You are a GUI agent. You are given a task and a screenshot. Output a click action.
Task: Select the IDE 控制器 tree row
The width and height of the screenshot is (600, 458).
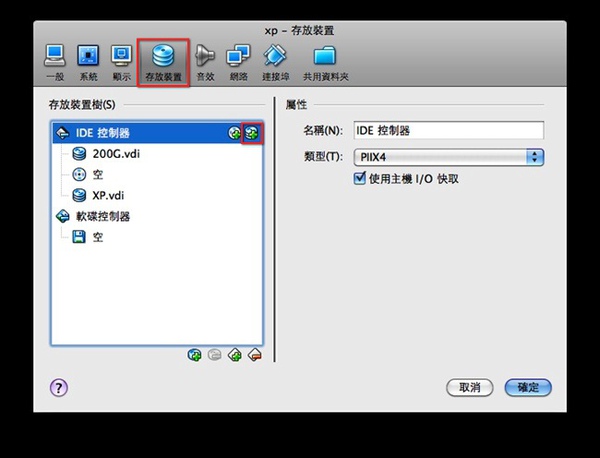click(x=157, y=133)
